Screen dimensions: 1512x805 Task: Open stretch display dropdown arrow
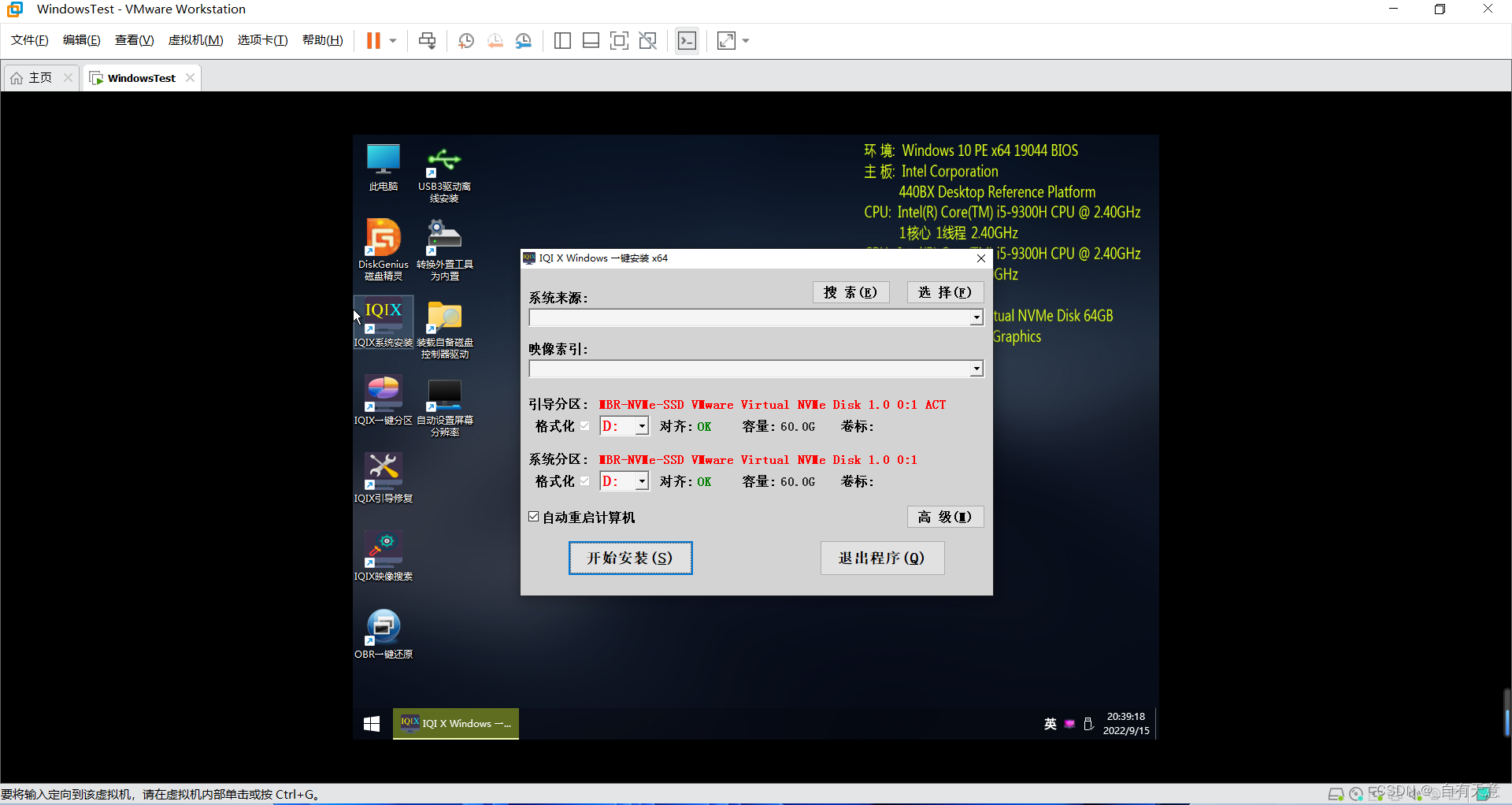click(745, 40)
